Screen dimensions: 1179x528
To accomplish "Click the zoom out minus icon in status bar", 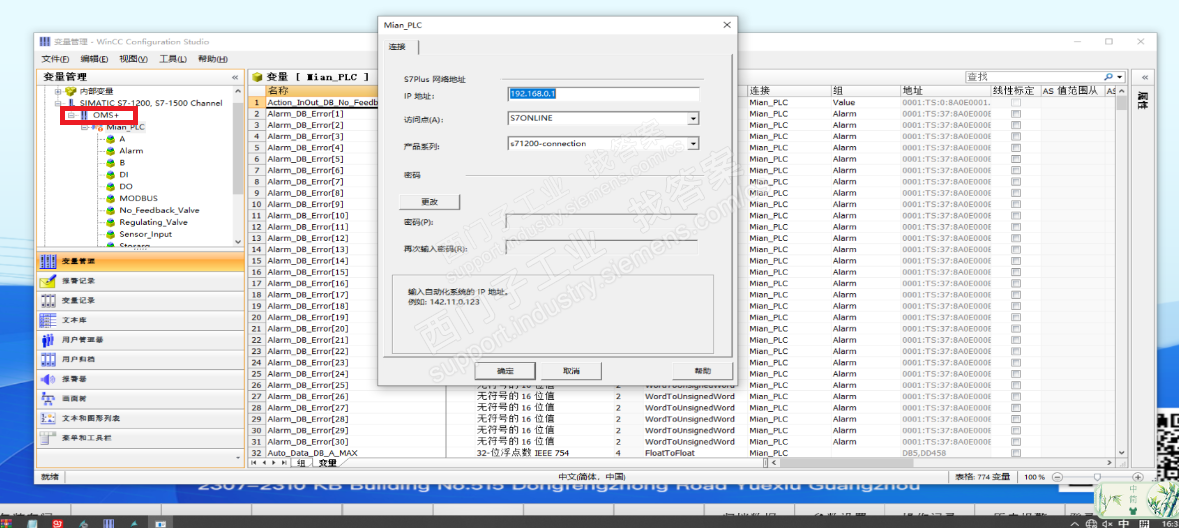I will coord(1057,477).
